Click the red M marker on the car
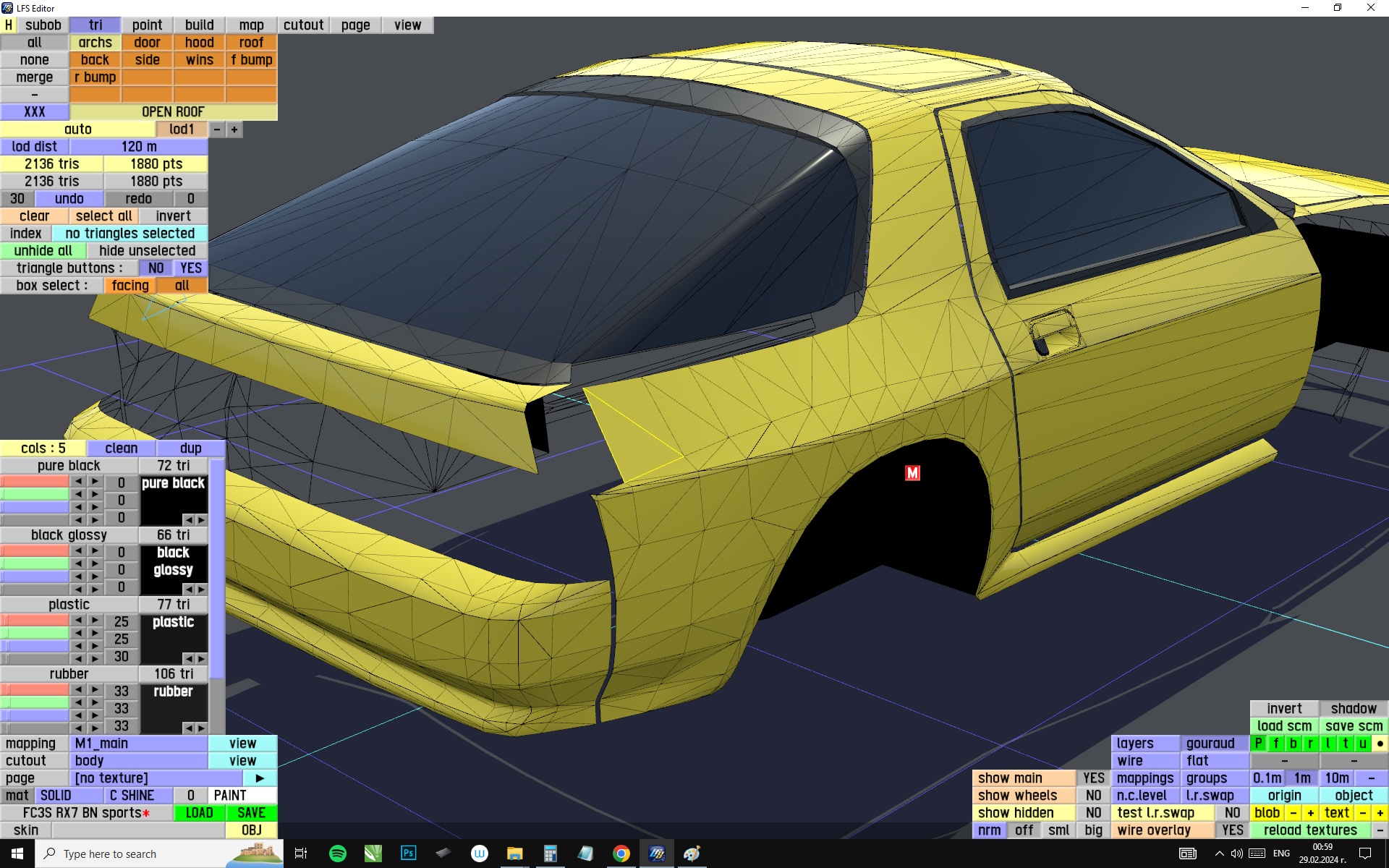 [912, 473]
